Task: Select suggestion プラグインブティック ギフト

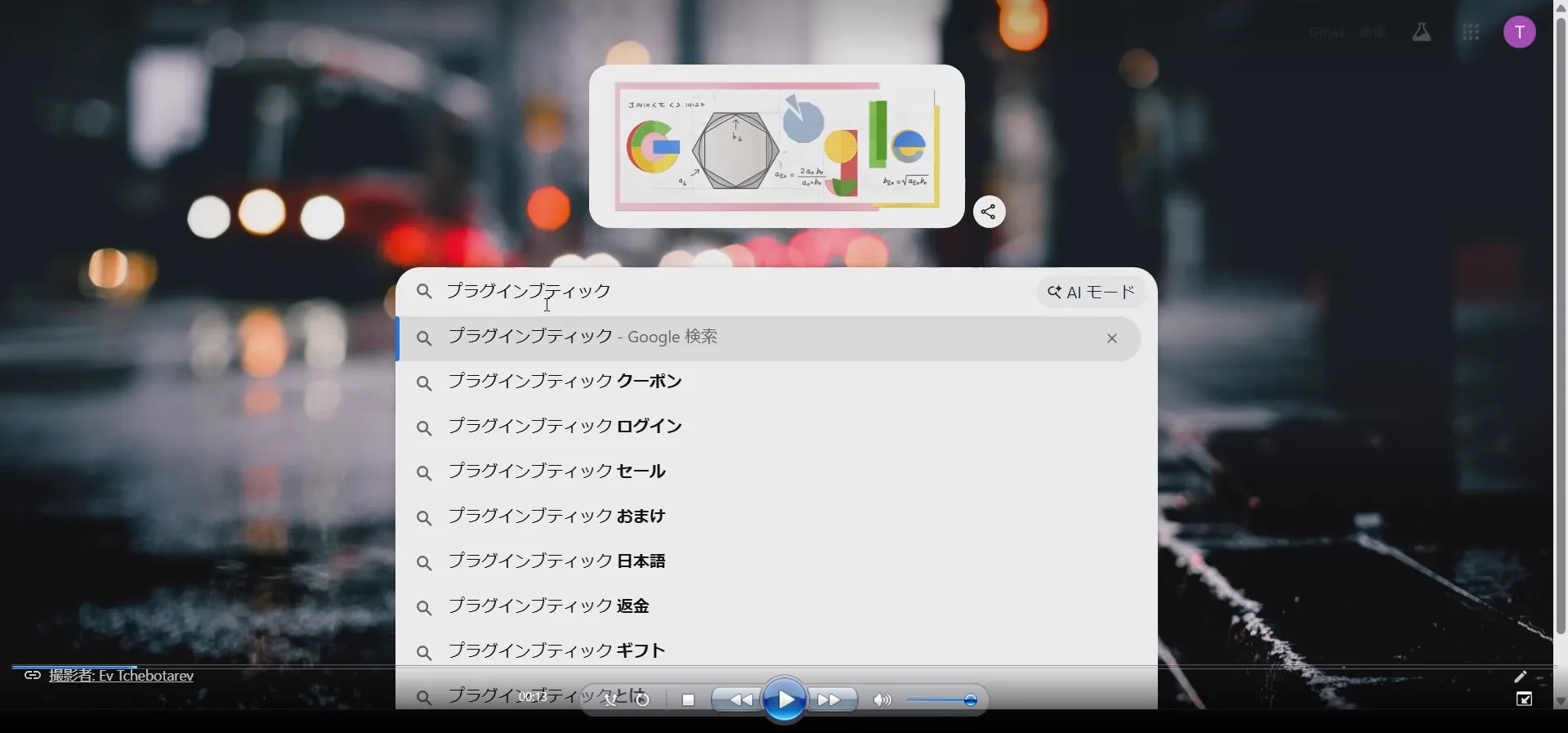Action: [x=769, y=652]
